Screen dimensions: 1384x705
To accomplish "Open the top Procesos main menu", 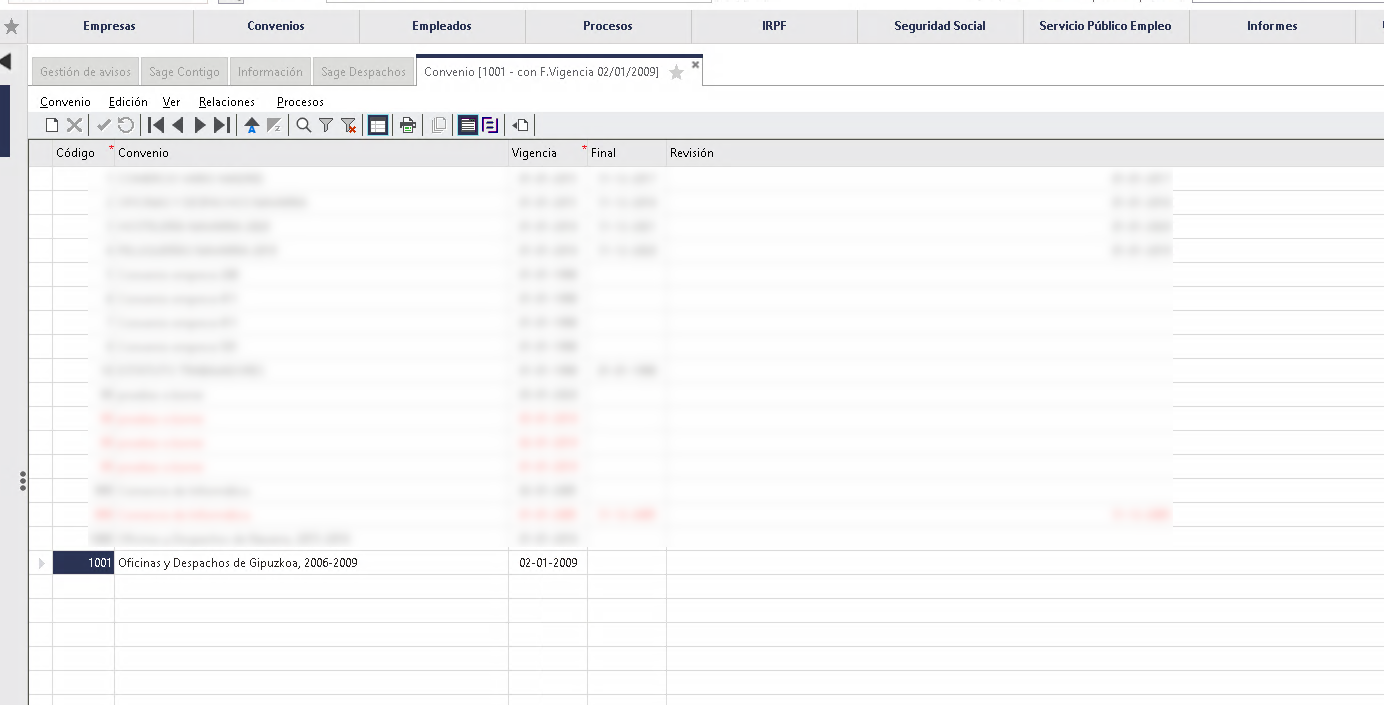I will point(608,26).
